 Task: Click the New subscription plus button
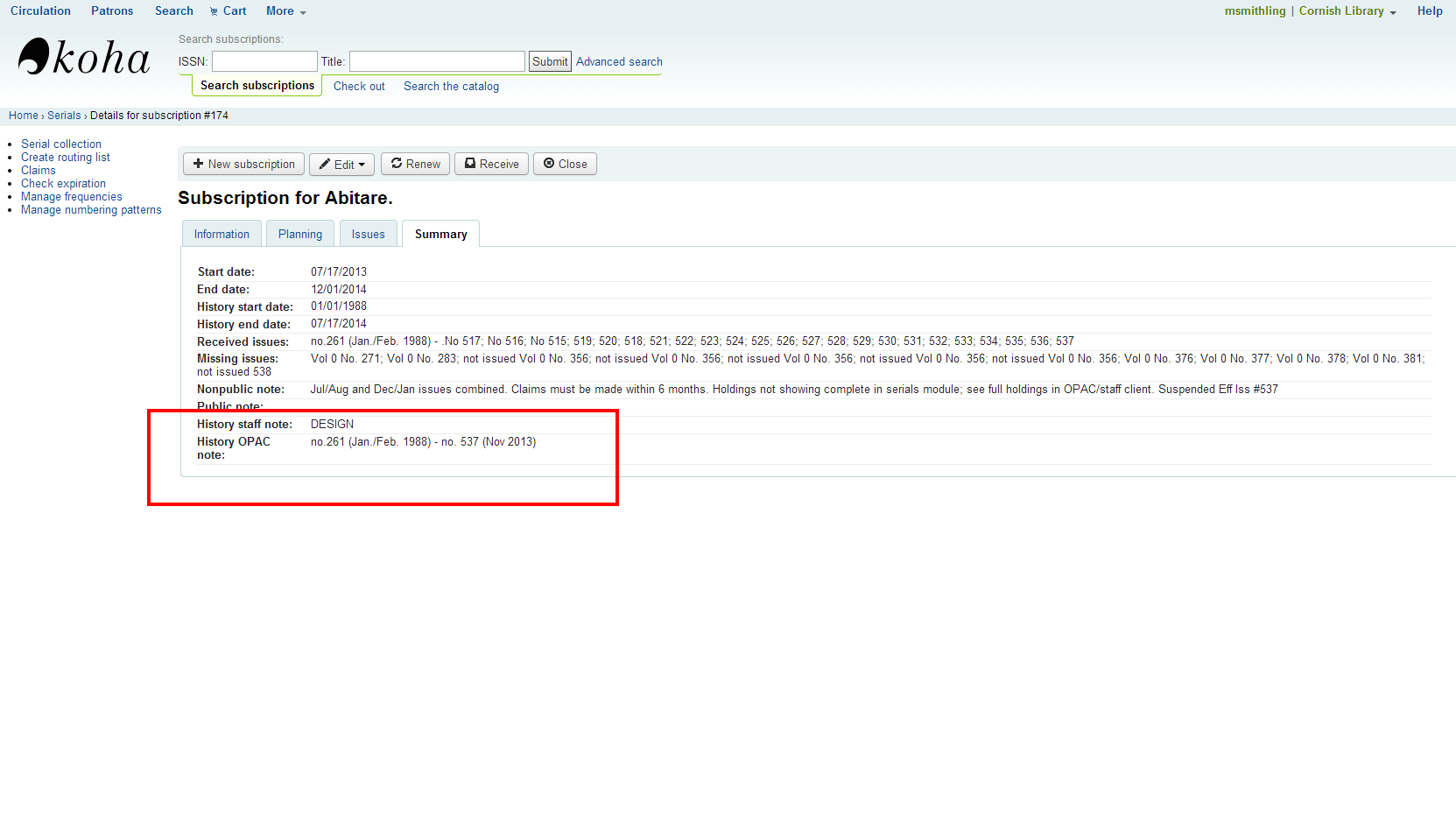243,165
